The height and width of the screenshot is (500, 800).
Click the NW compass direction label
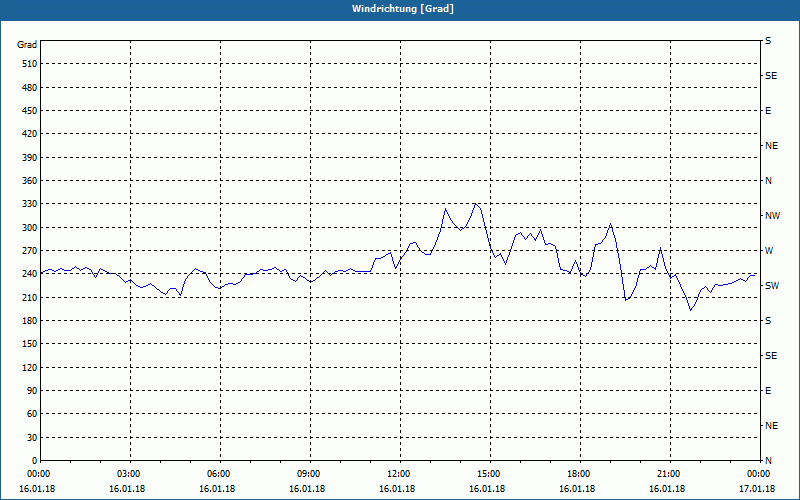(x=772, y=216)
